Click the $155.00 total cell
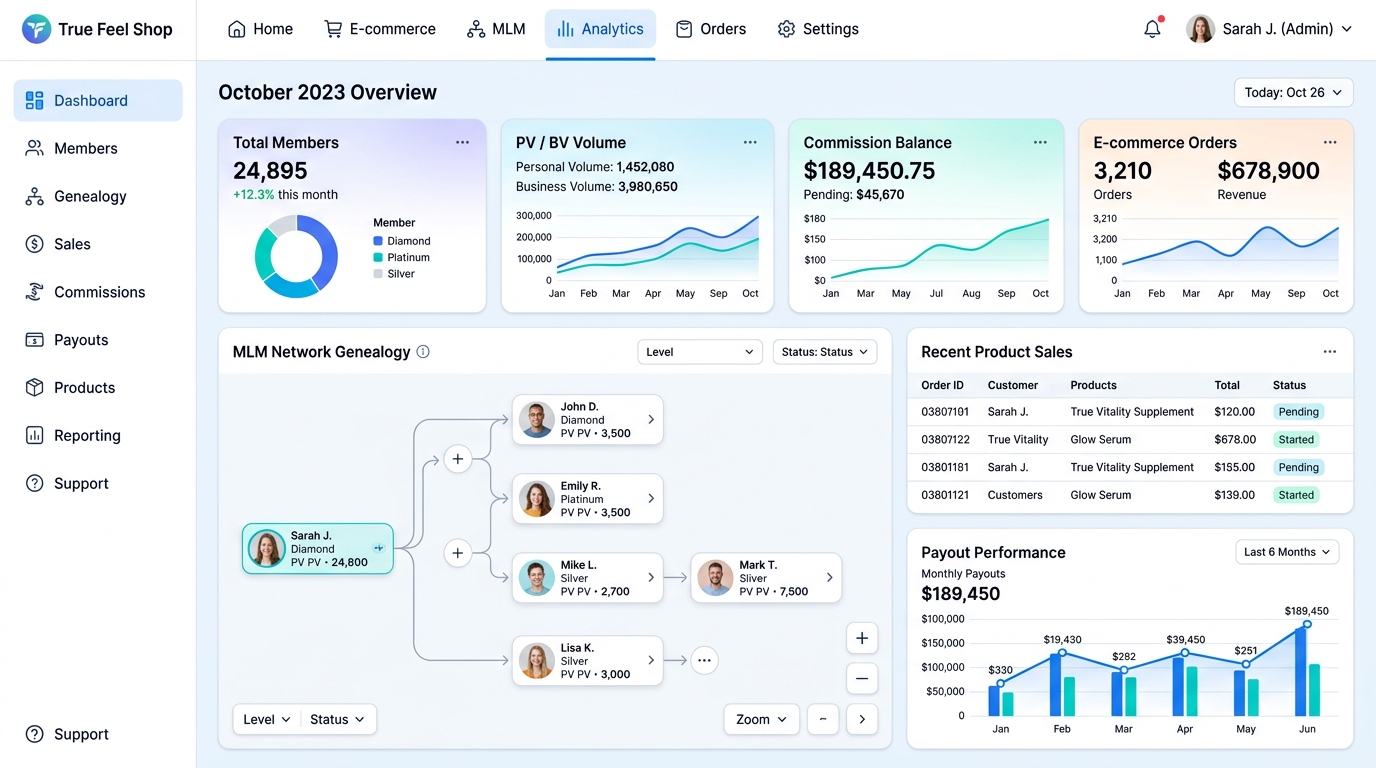Image resolution: width=1376 pixels, height=768 pixels. (1235, 467)
